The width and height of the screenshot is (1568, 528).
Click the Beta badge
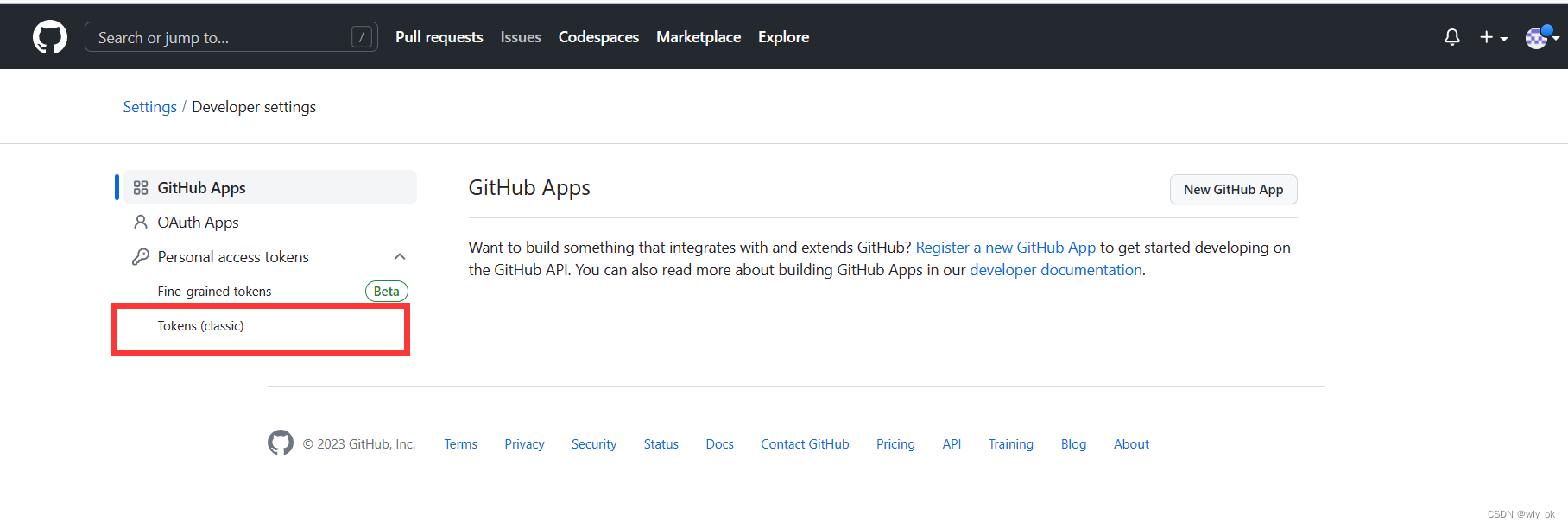[x=386, y=292]
